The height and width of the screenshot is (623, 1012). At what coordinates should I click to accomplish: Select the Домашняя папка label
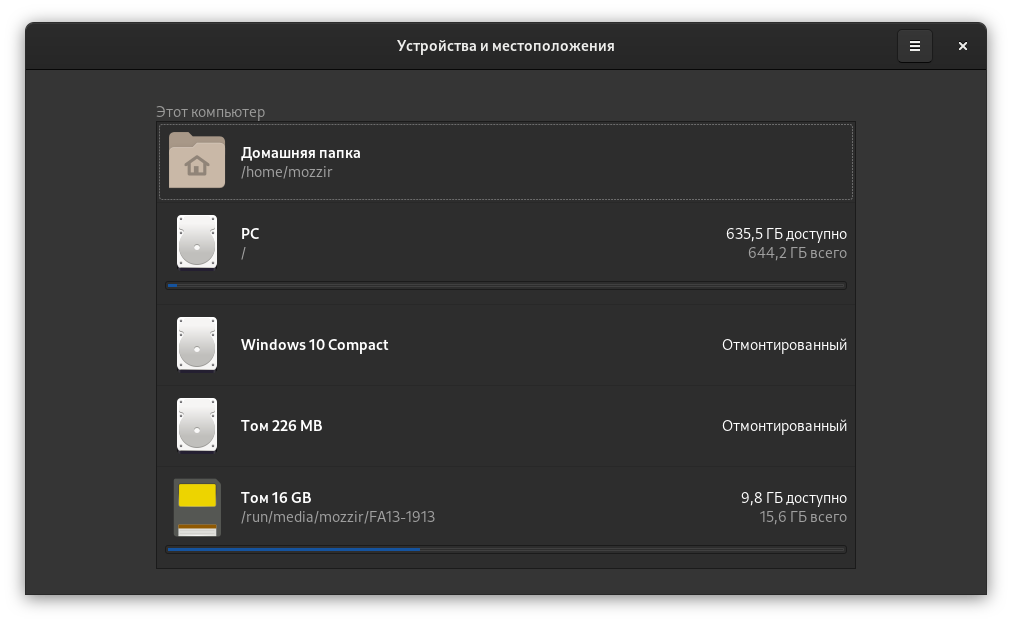click(301, 153)
